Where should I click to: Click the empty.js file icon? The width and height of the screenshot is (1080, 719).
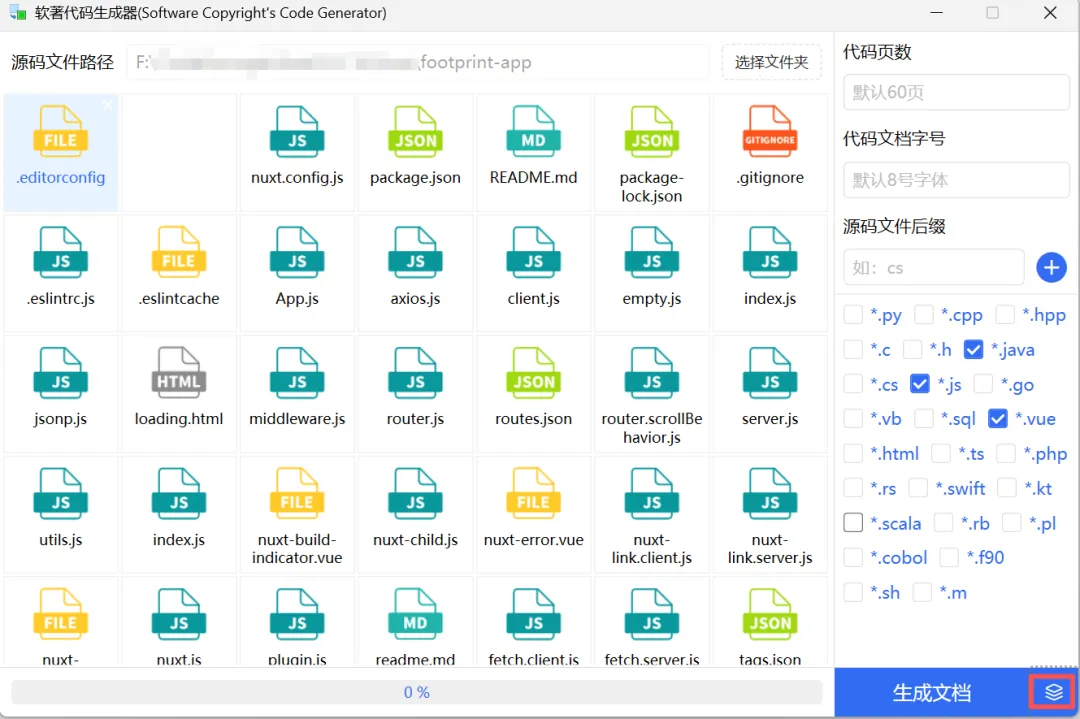pos(652,253)
